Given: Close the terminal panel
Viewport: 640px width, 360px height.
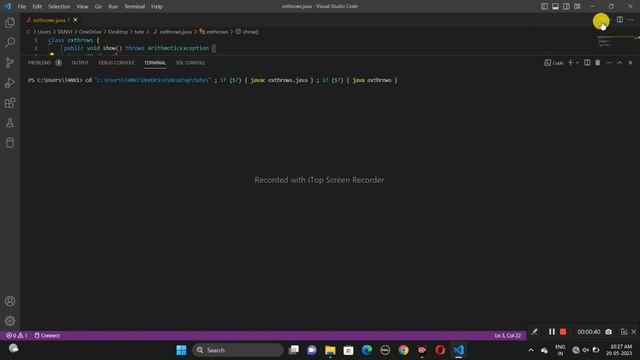Looking at the screenshot, I should click(631, 62).
